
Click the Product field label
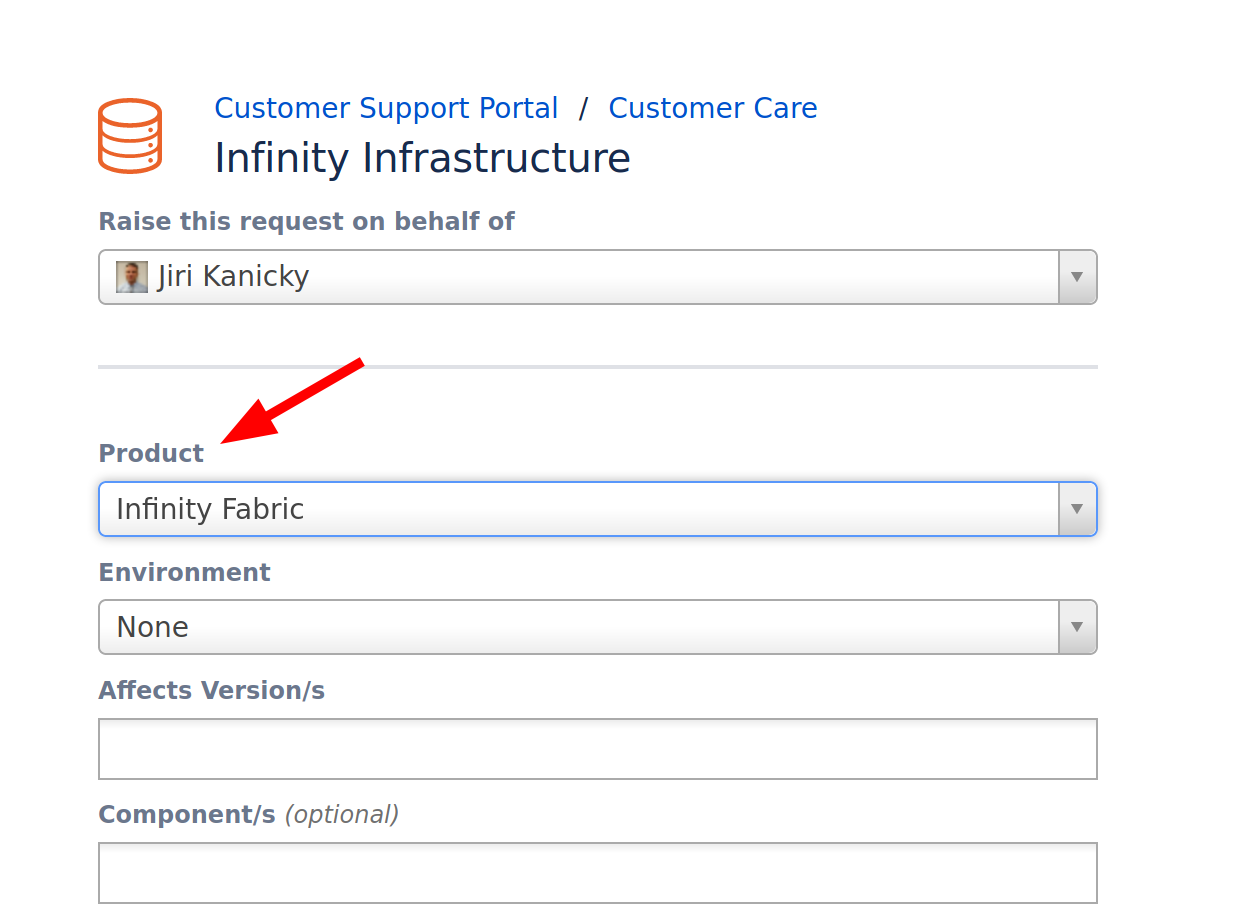[151, 453]
